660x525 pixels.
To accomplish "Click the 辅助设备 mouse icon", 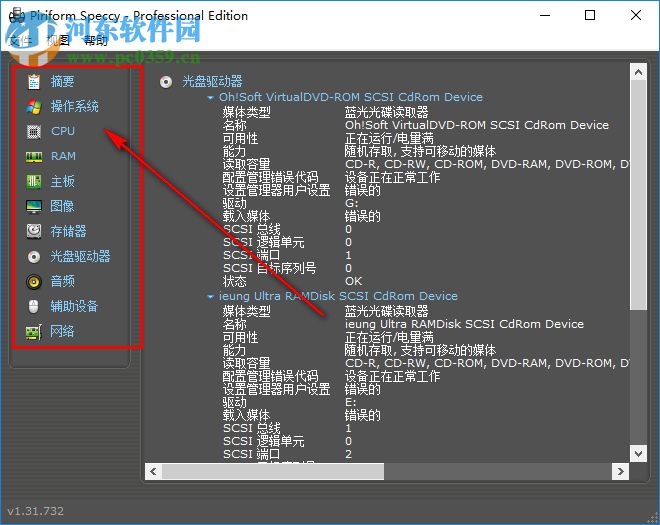I will pyautogui.click(x=34, y=306).
